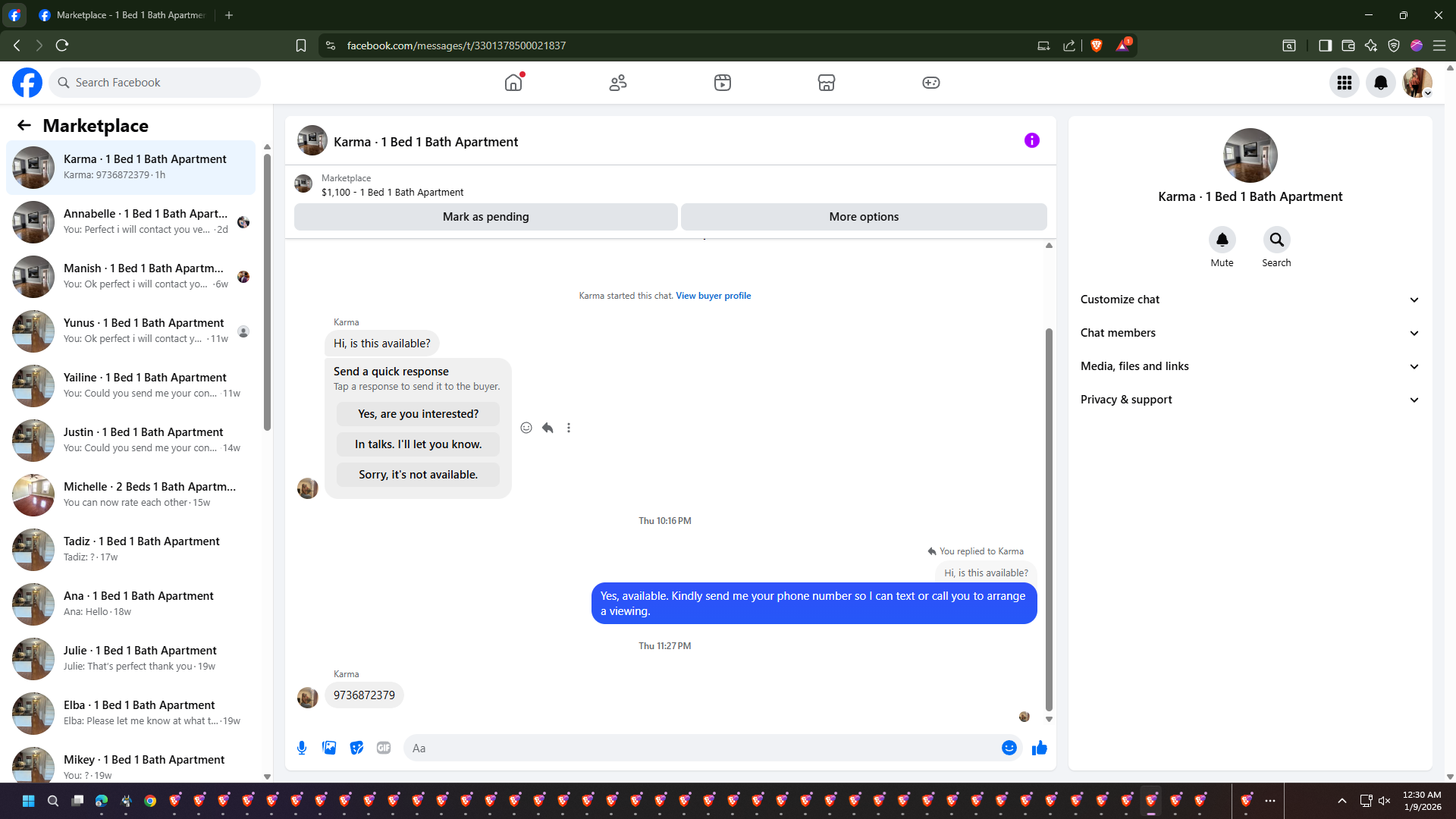Send 'Yes, are you interested?' quick response
The height and width of the screenshot is (819, 1456).
[x=419, y=414]
